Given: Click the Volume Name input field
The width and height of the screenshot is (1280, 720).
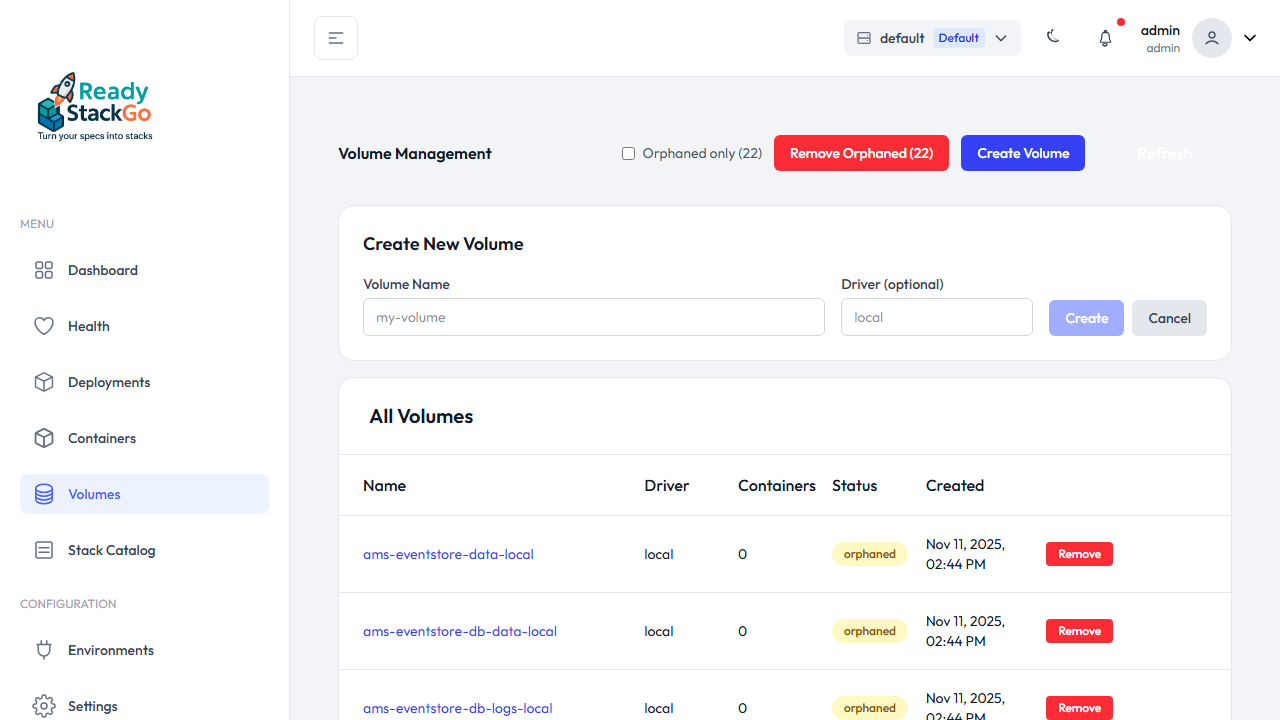Looking at the screenshot, I should tap(593, 317).
